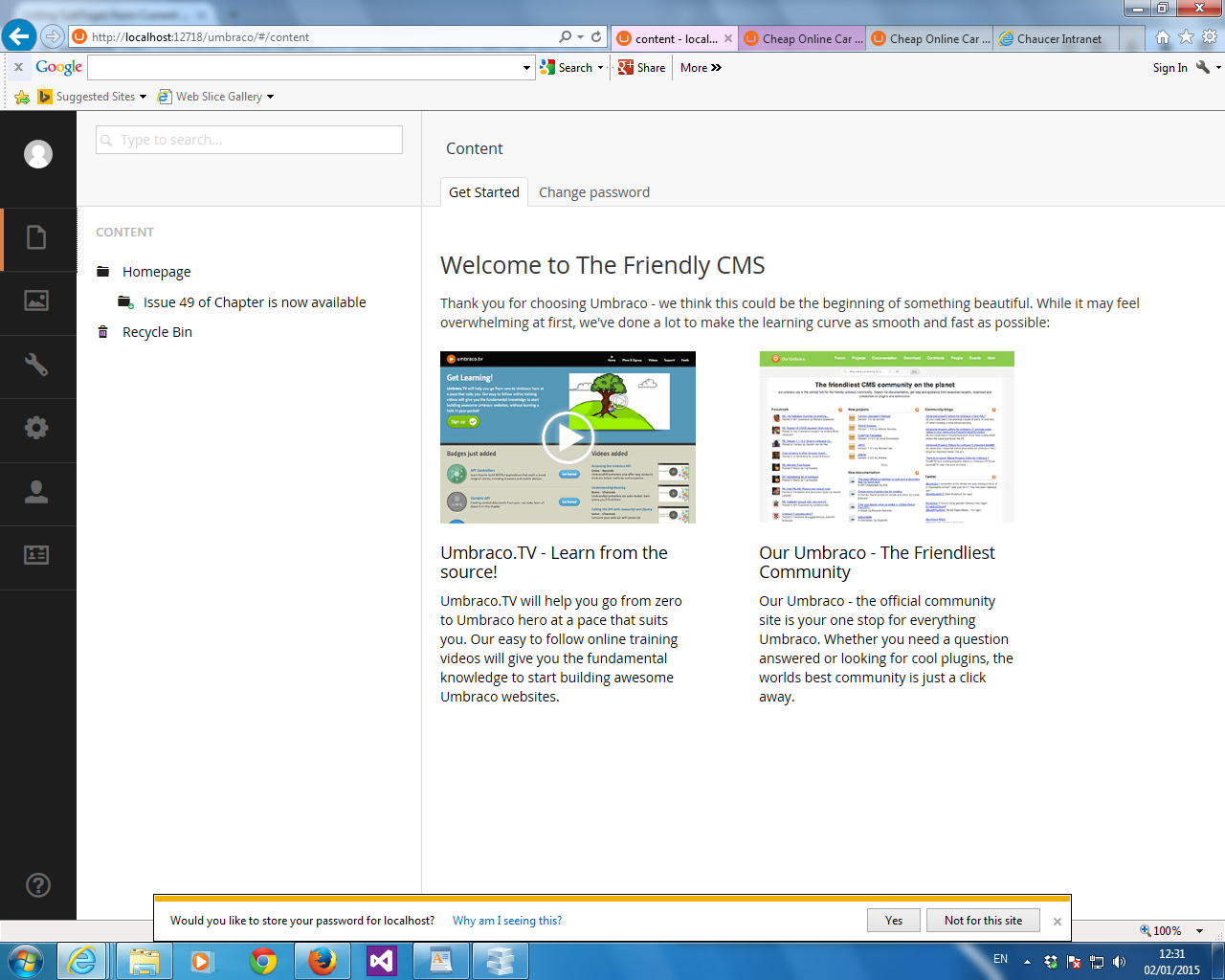Click the Google toolbar wrench settings icon
Screen dimensions: 1225x980
[1203, 67]
